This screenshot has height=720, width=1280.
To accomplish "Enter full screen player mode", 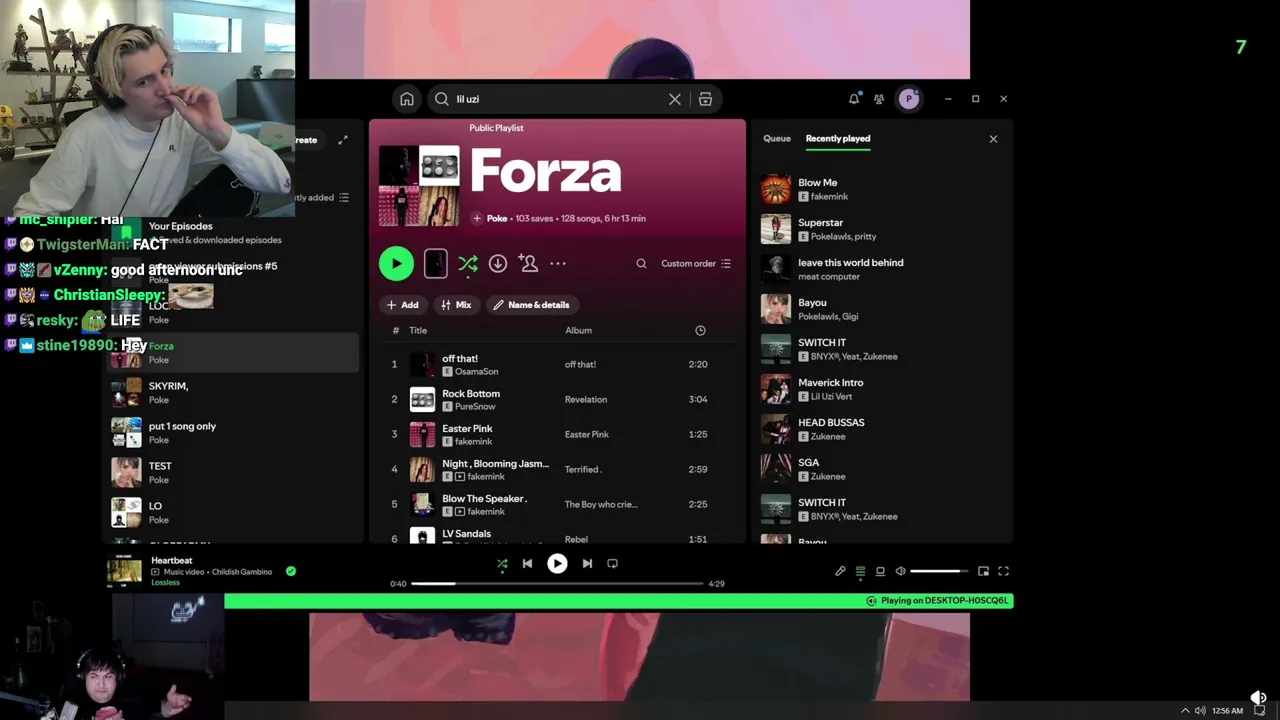I will click(x=1003, y=571).
